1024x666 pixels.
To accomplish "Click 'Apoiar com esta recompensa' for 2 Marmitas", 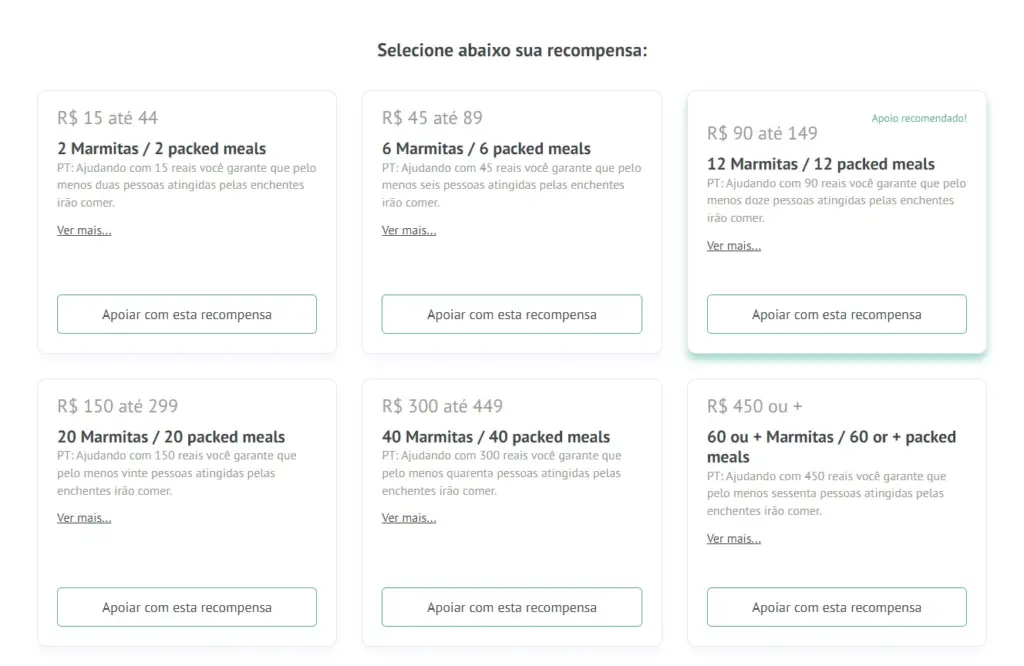I will (187, 314).
